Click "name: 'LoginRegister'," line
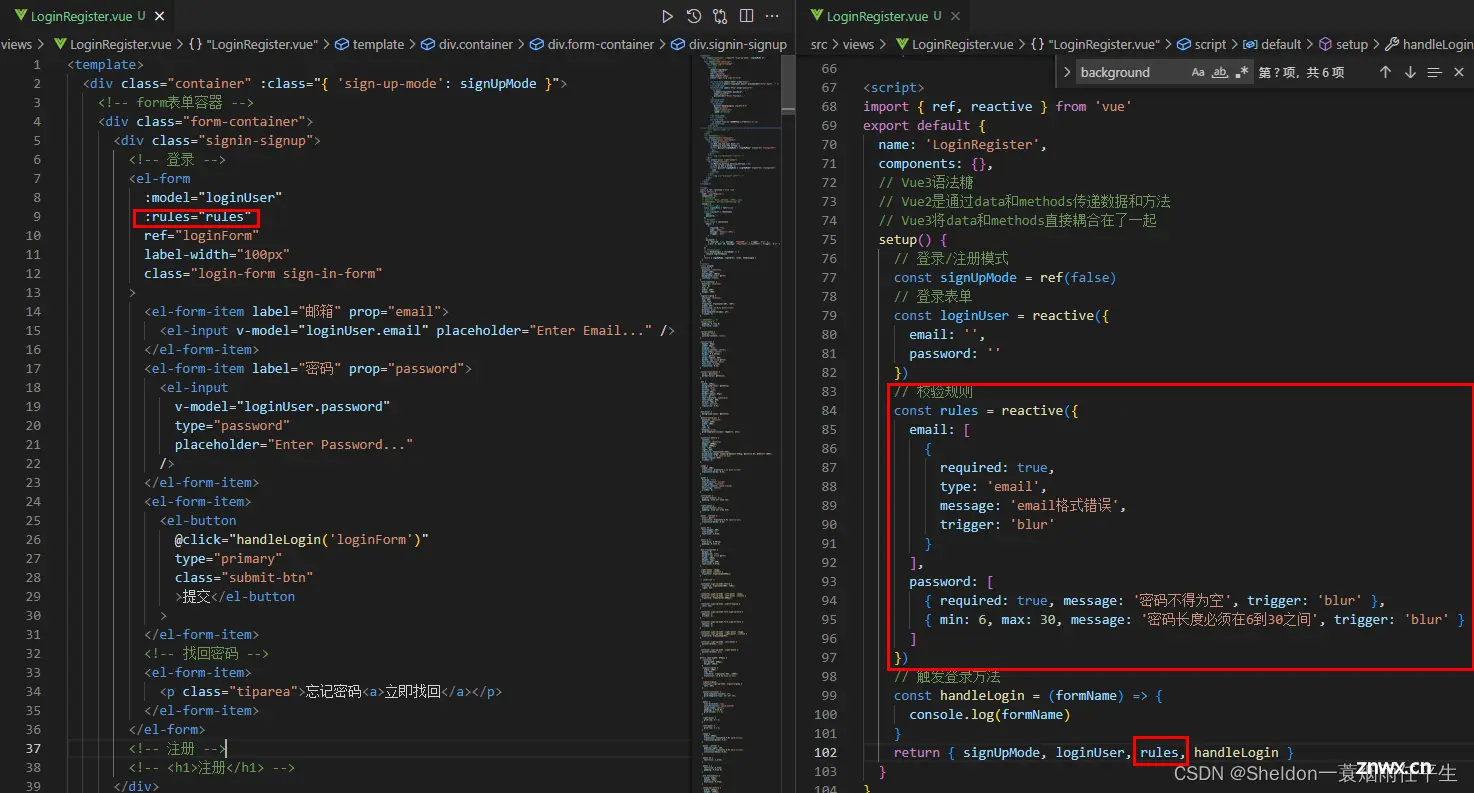The width and height of the screenshot is (1474, 793). pyautogui.click(x=962, y=144)
